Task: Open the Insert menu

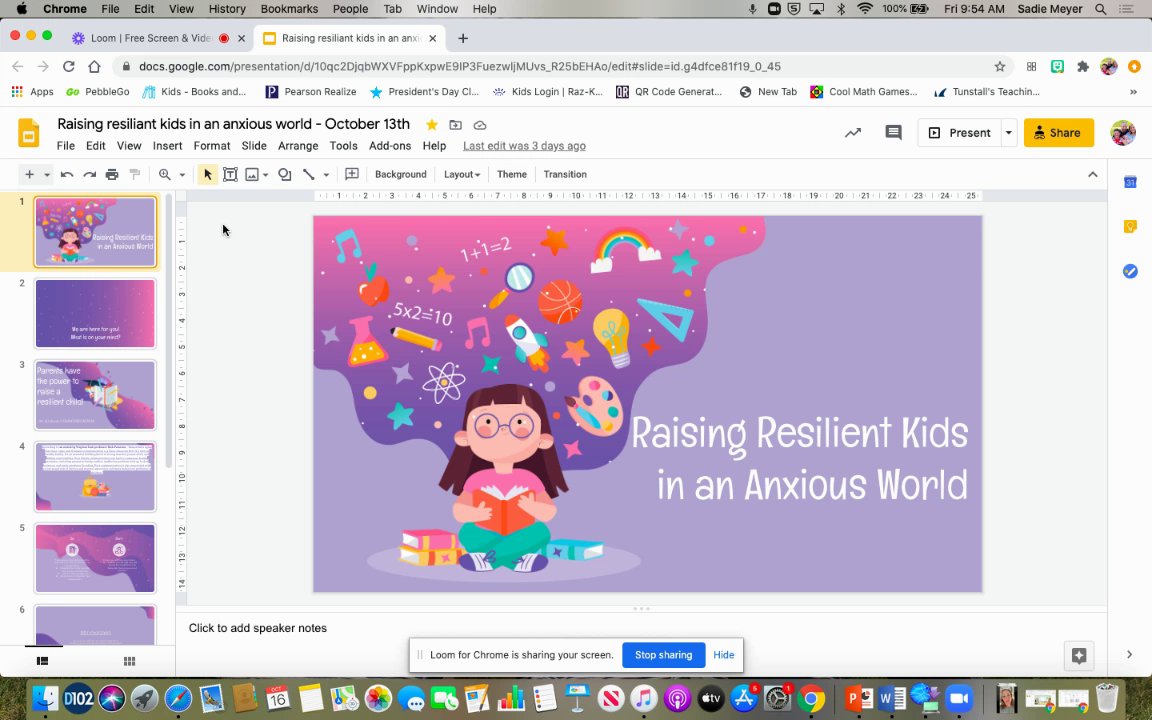Action: point(167,146)
